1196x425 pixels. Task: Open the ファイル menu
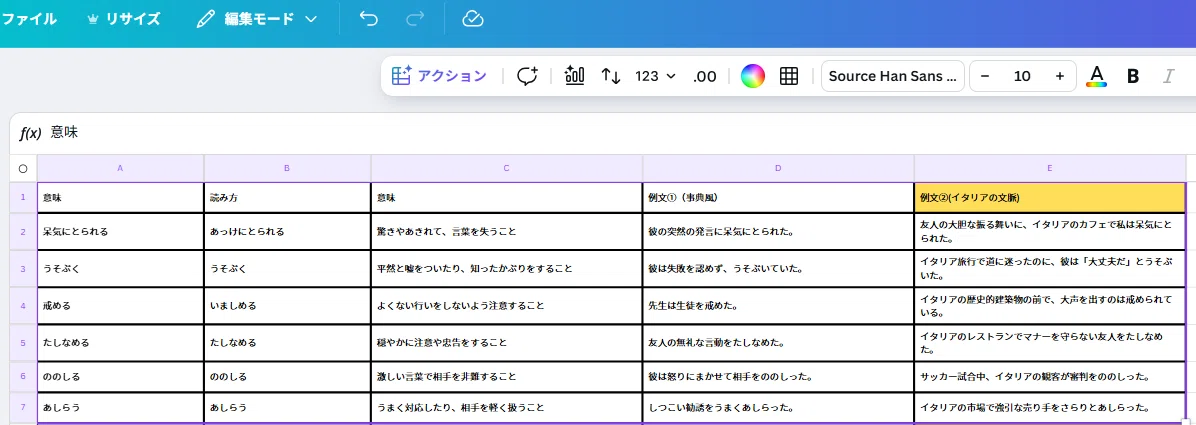[x=29, y=20]
